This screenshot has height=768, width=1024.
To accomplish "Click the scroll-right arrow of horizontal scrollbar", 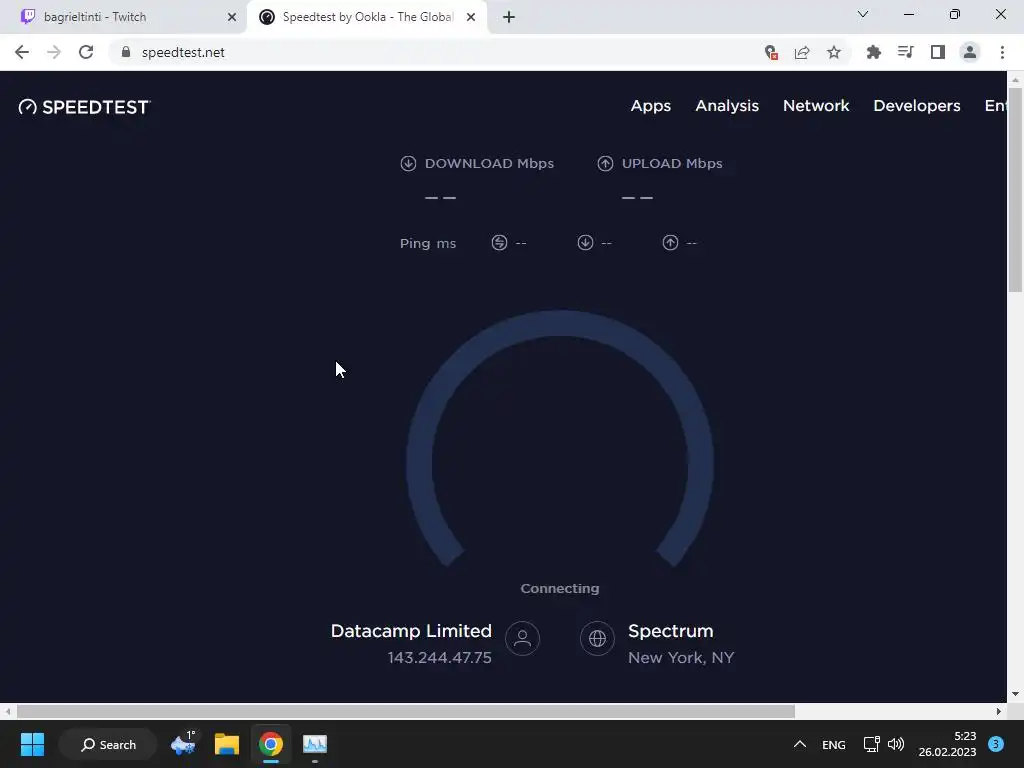I will tap(999, 711).
